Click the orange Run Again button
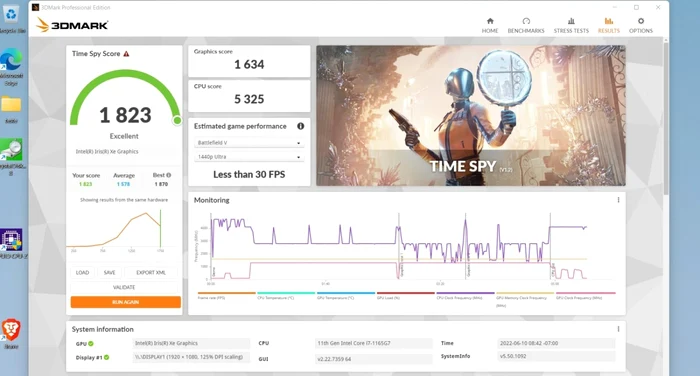Image resolution: width=700 pixels, height=376 pixels. pyautogui.click(x=125, y=302)
